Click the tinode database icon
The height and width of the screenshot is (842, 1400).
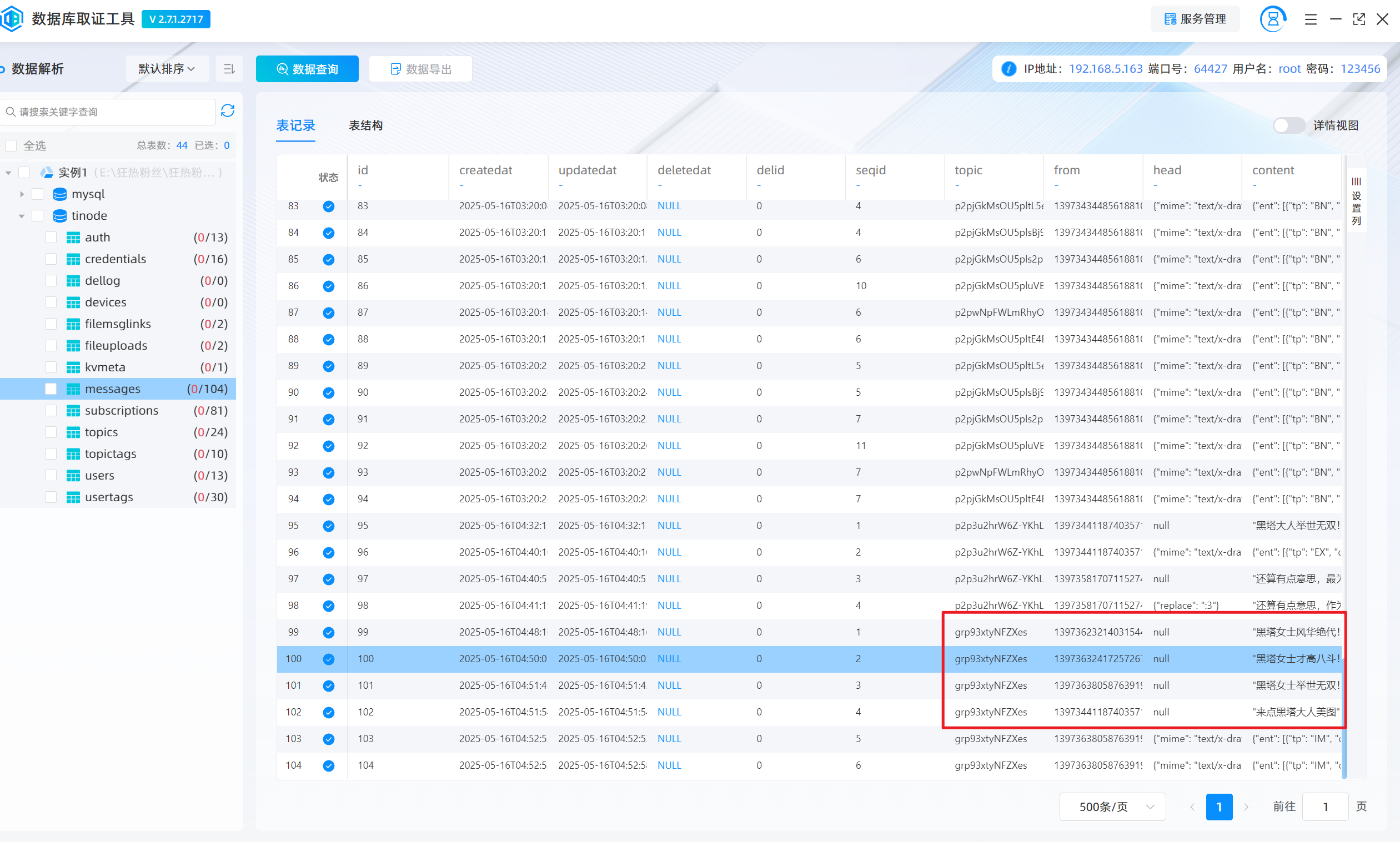click(59, 215)
